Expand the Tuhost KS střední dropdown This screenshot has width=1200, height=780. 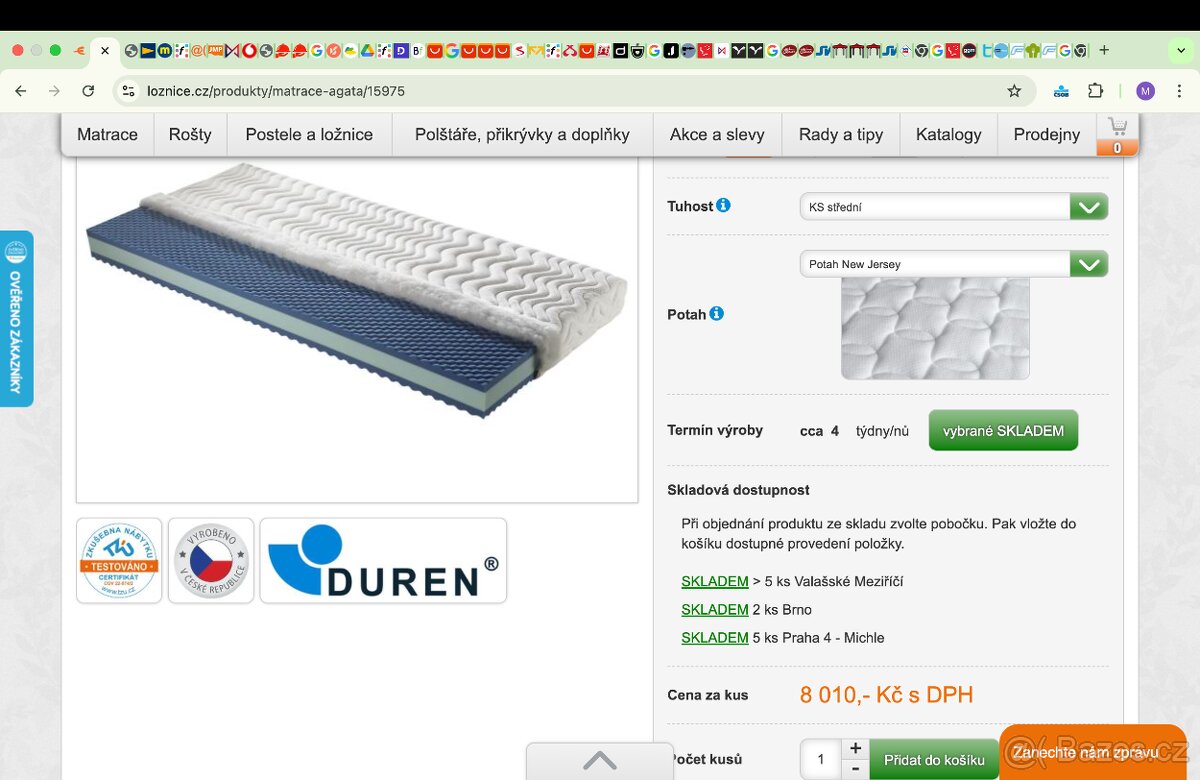(x=954, y=207)
